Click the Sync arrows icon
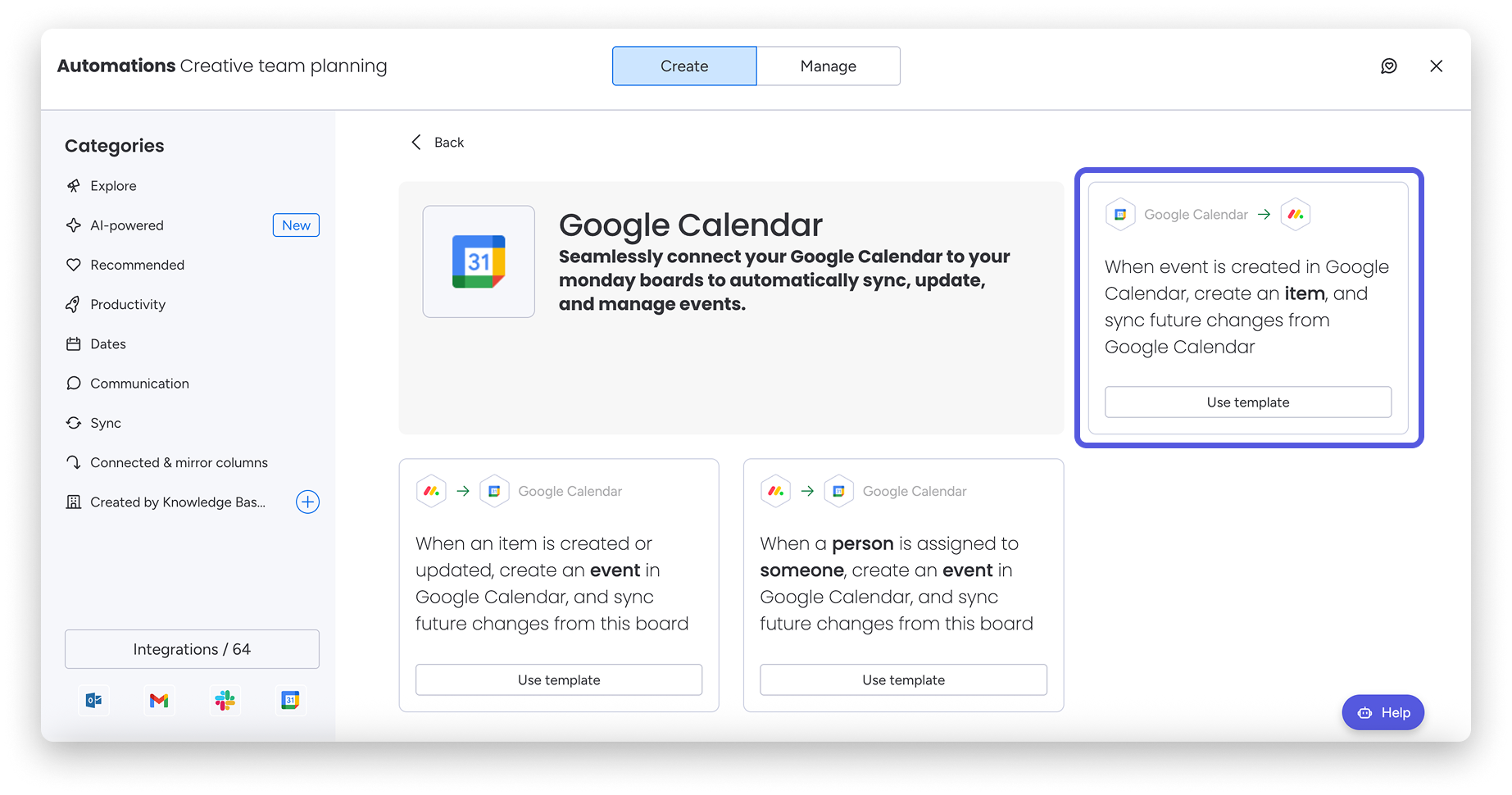This screenshot has height=795, width=1512. tap(74, 423)
